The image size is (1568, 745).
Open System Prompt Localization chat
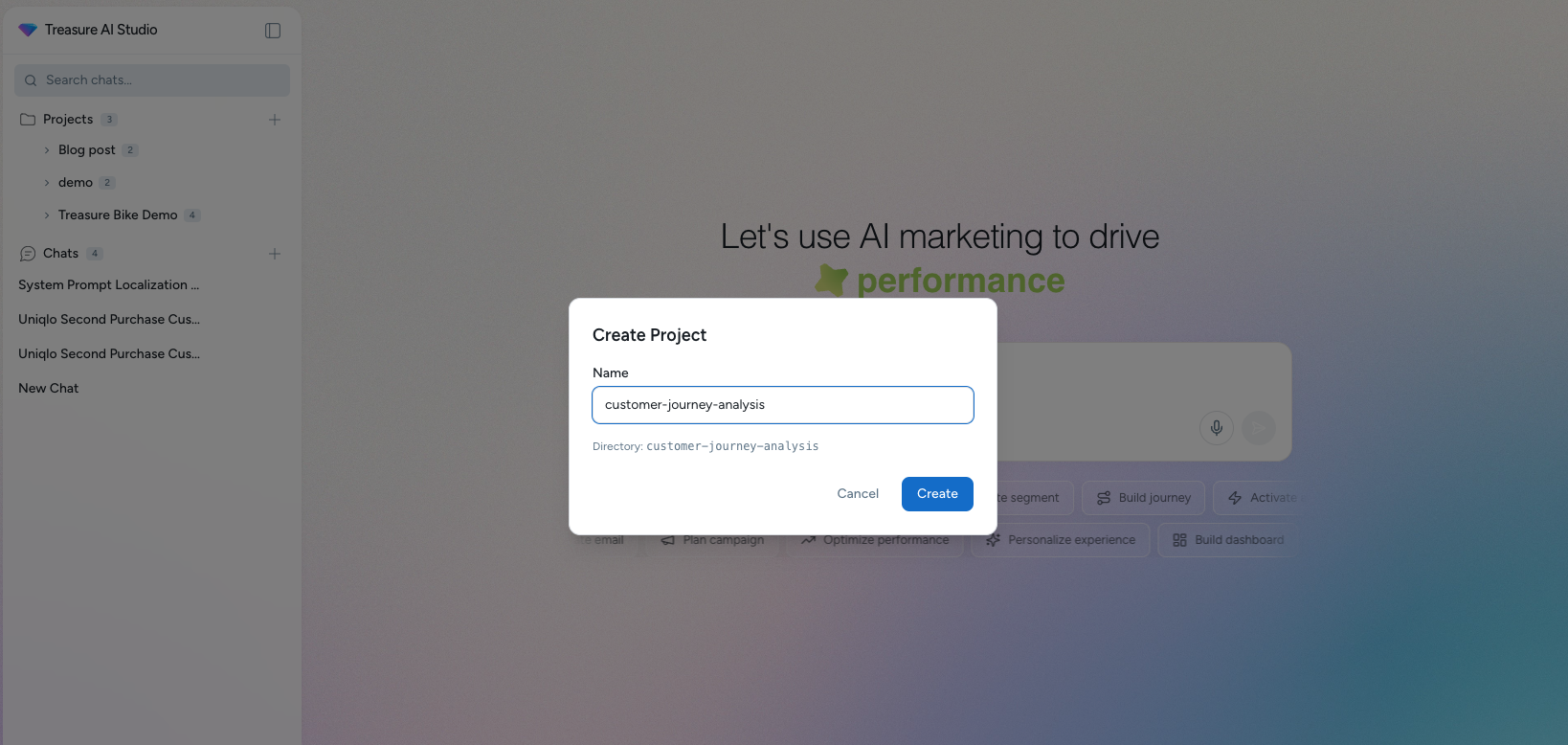point(109,285)
